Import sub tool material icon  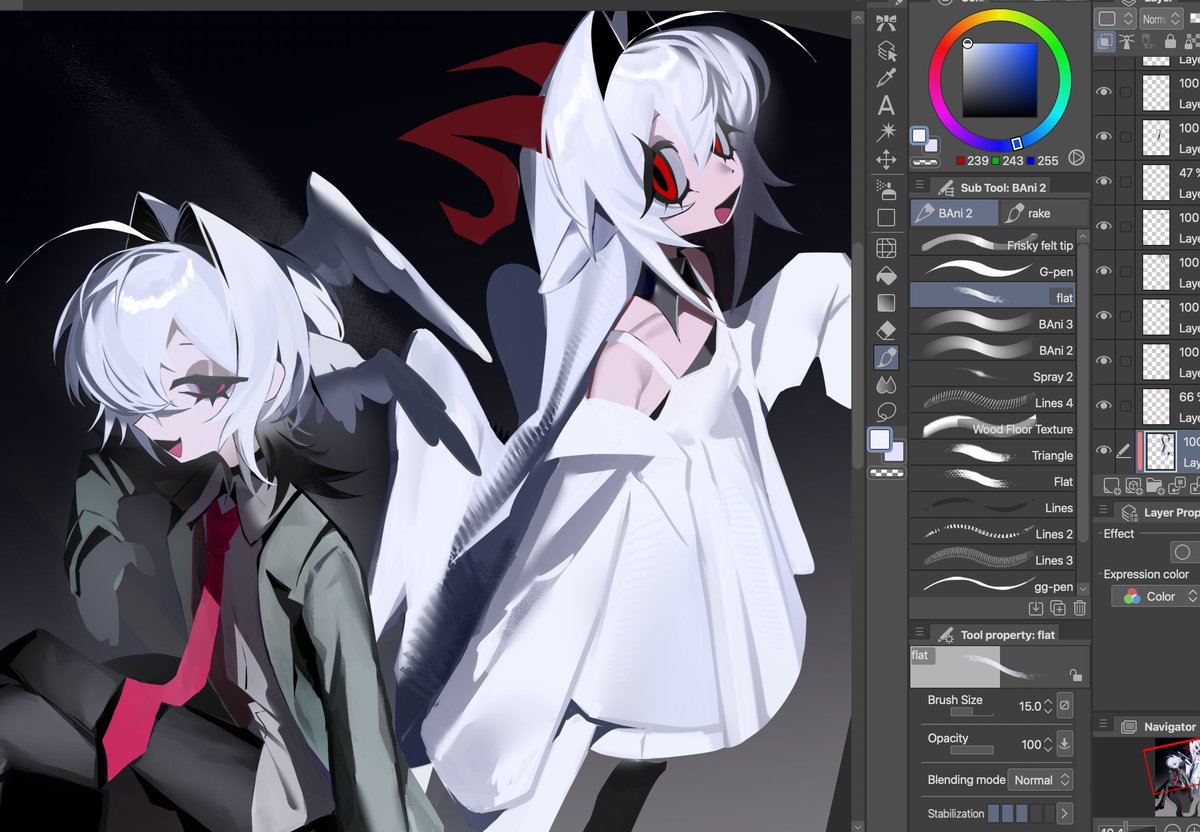click(x=1037, y=608)
